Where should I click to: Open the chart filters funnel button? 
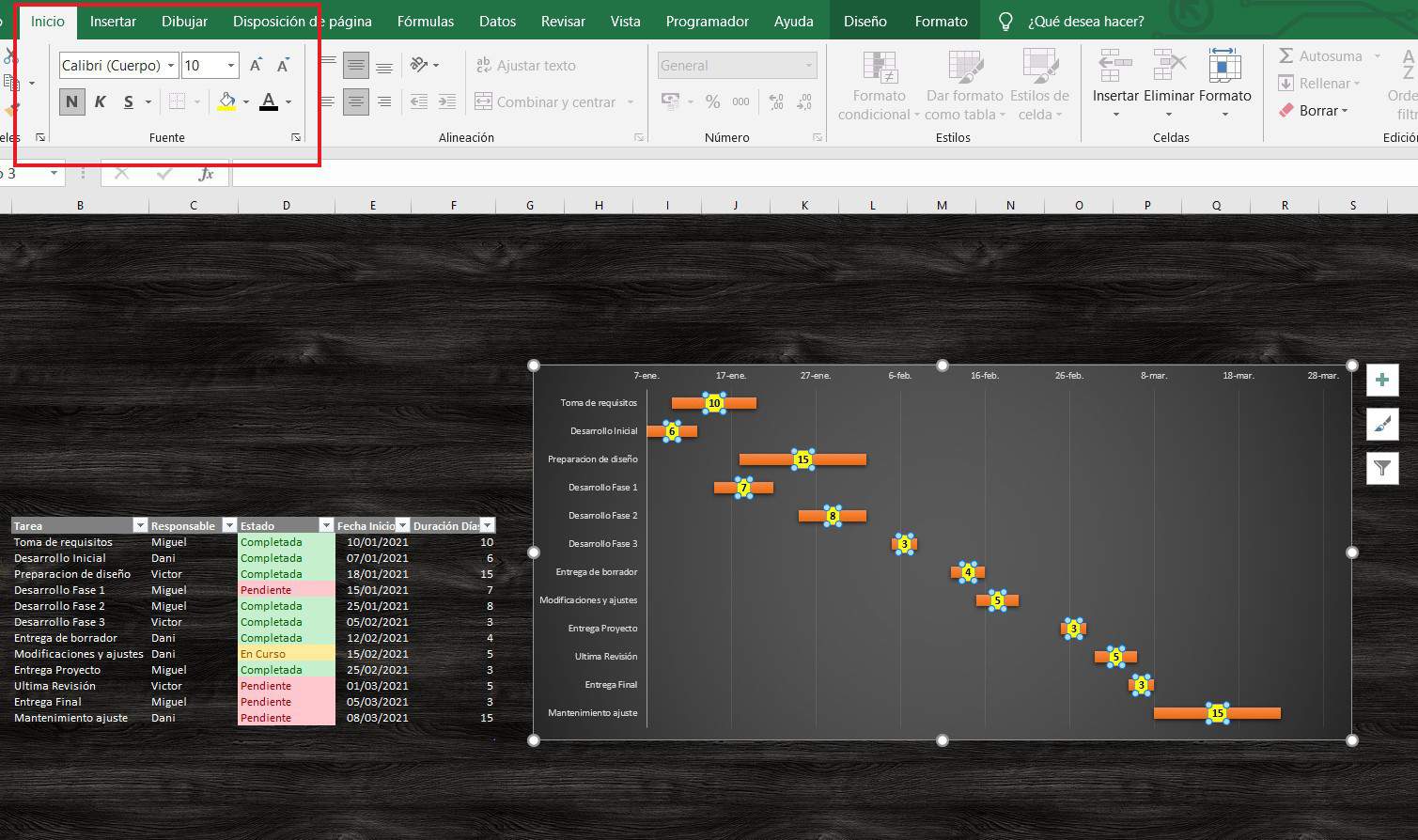point(1382,468)
